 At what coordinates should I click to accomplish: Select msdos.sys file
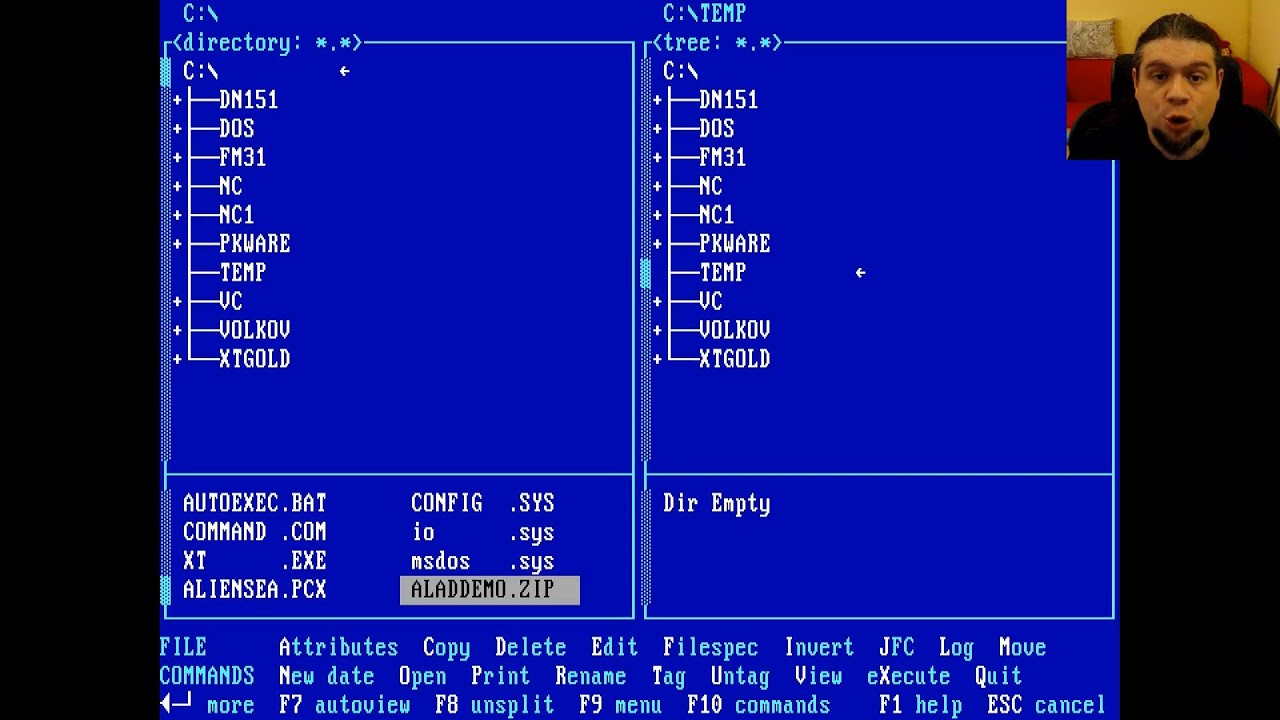coord(482,561)
